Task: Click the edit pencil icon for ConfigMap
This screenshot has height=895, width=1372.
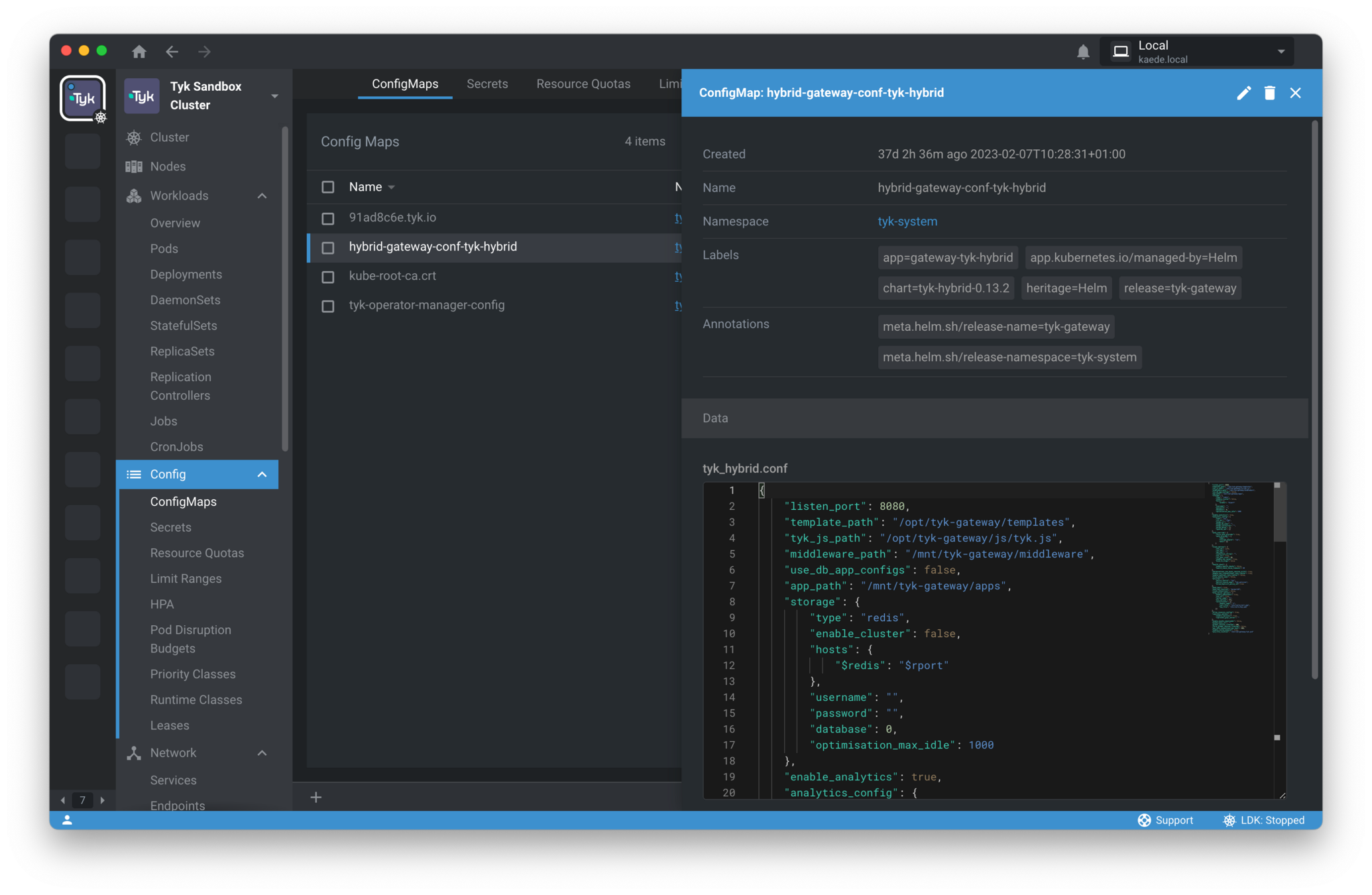Action: (x=1243, y=93)
